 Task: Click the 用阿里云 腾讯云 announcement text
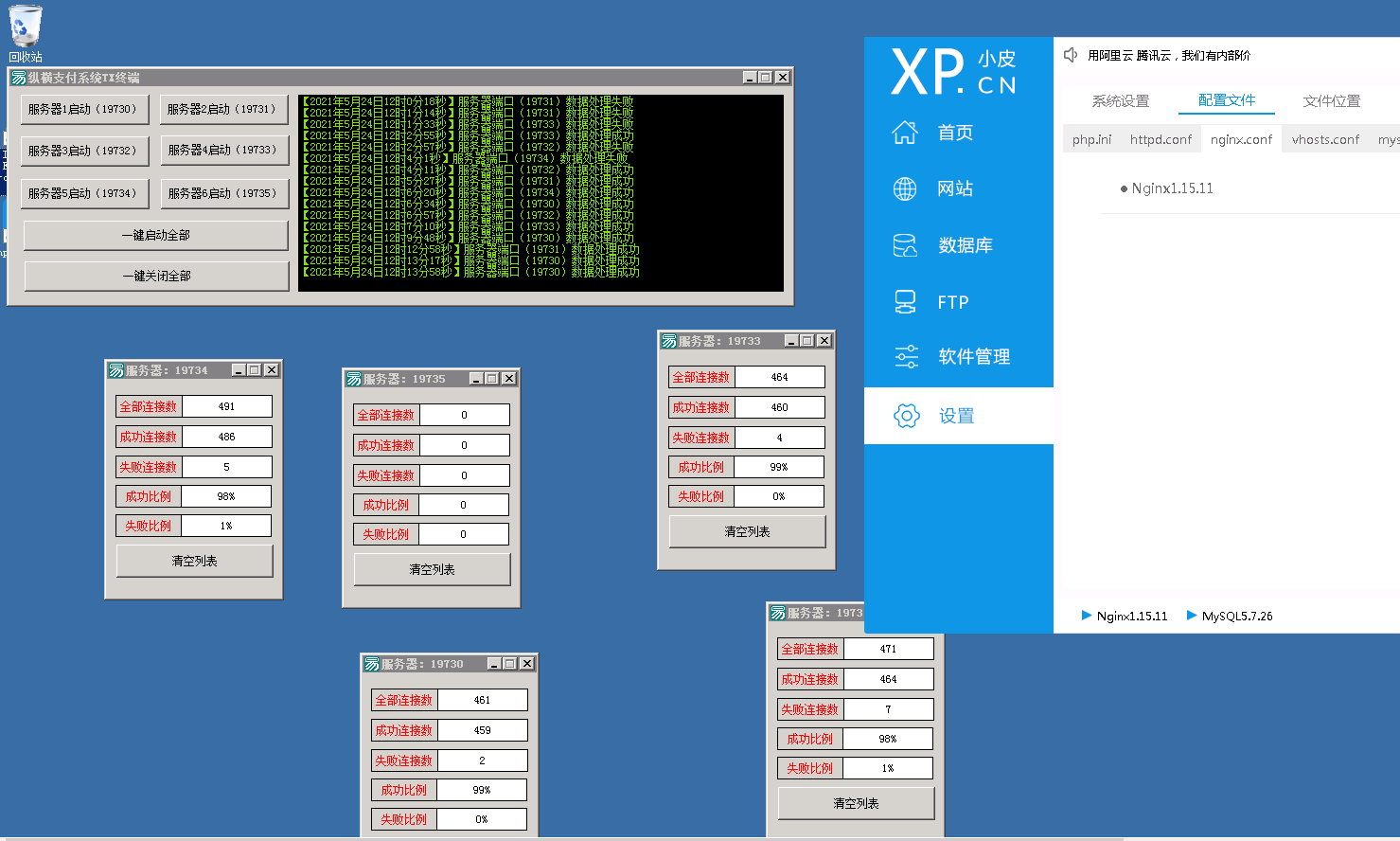(x=1168, y=56)
